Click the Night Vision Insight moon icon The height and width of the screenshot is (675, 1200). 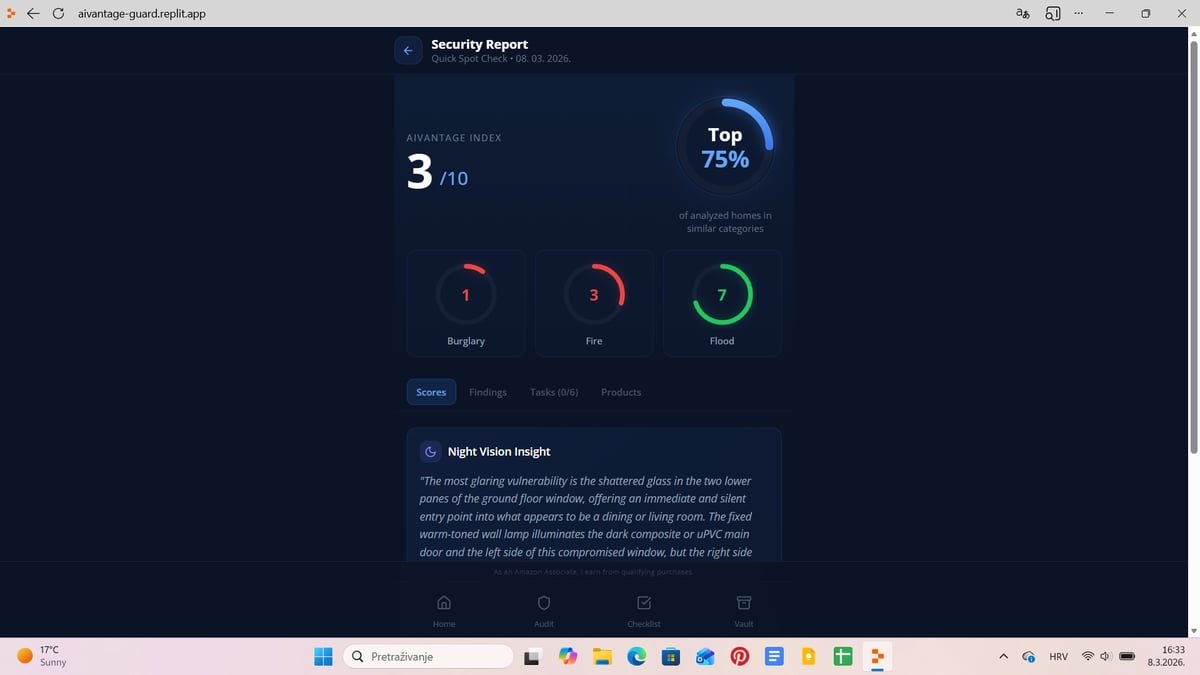[430, 451]
